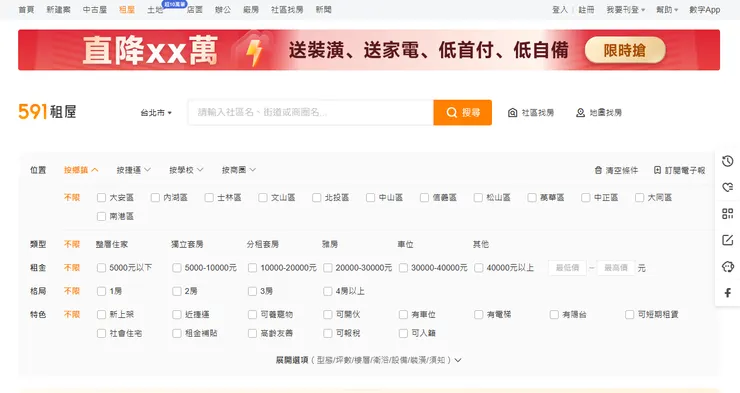Click the 登入 login link
This screenshot has height=393, width=740.
[560, 9]
